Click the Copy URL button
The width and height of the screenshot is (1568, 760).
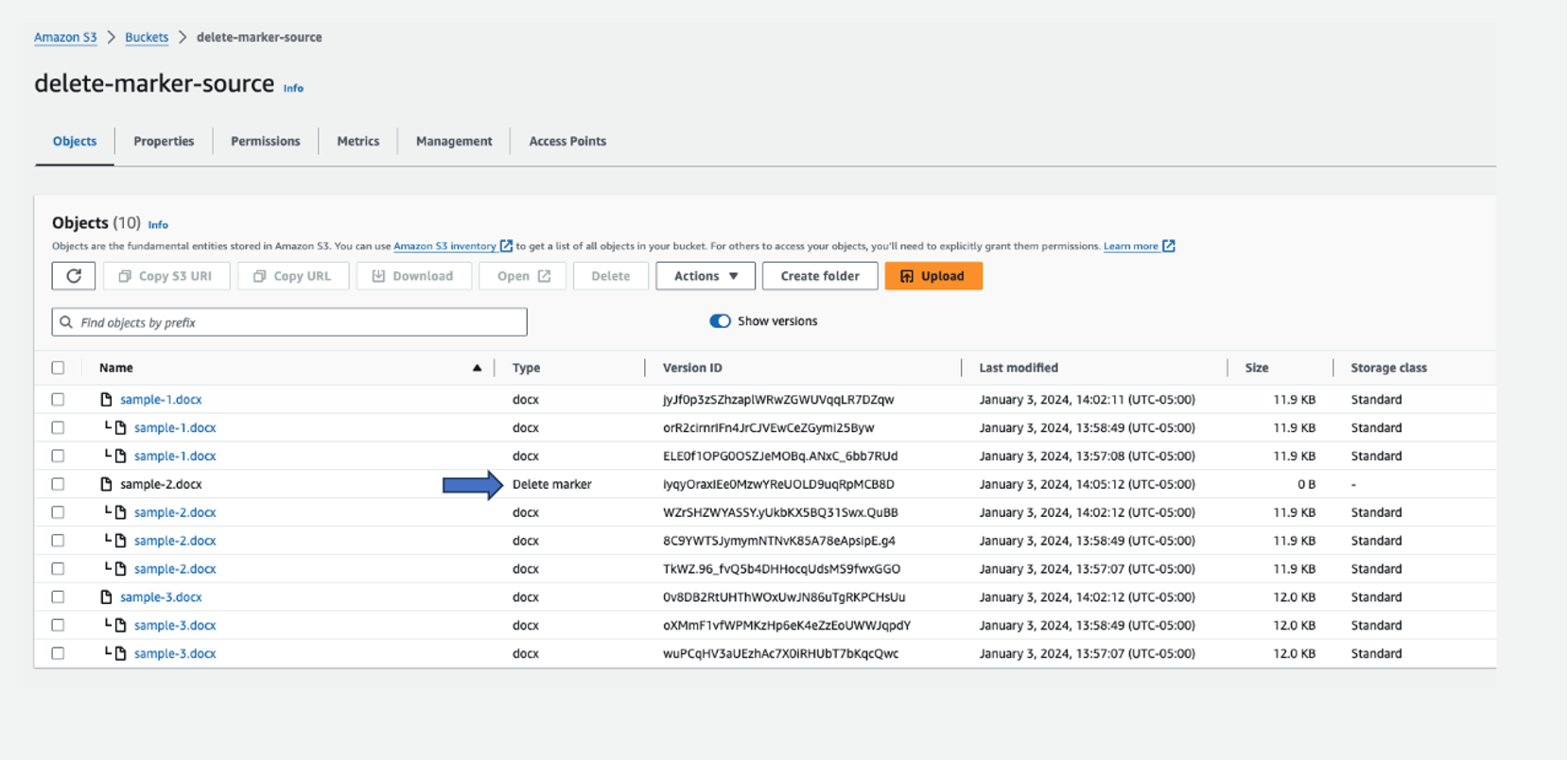click(x=293, y=276)
